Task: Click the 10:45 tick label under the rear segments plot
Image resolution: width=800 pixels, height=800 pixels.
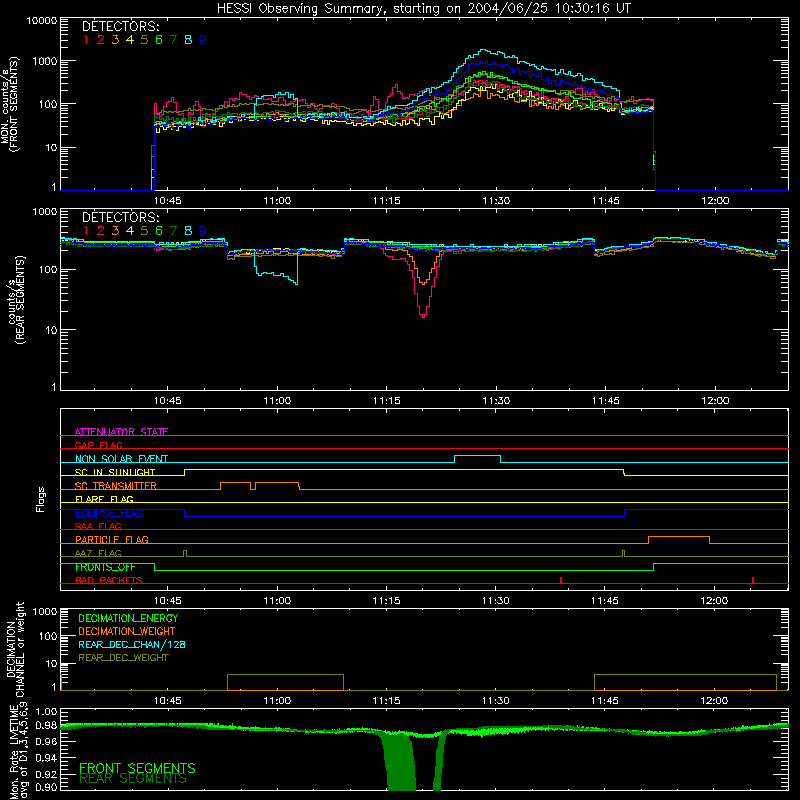Action: (167, 401)
